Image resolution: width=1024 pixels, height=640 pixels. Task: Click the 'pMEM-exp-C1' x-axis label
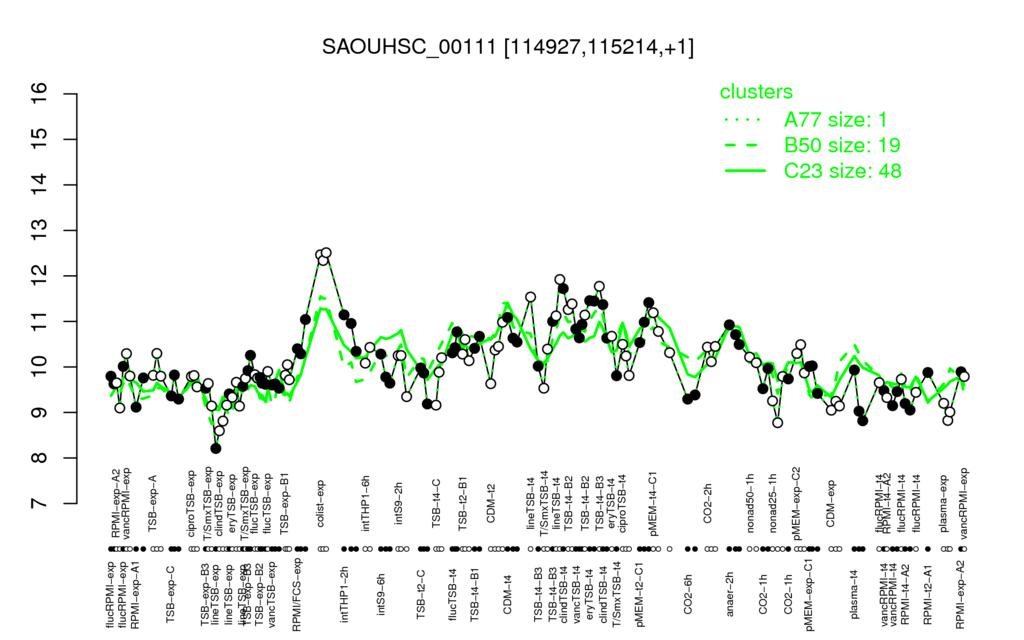tap(810, 594)
